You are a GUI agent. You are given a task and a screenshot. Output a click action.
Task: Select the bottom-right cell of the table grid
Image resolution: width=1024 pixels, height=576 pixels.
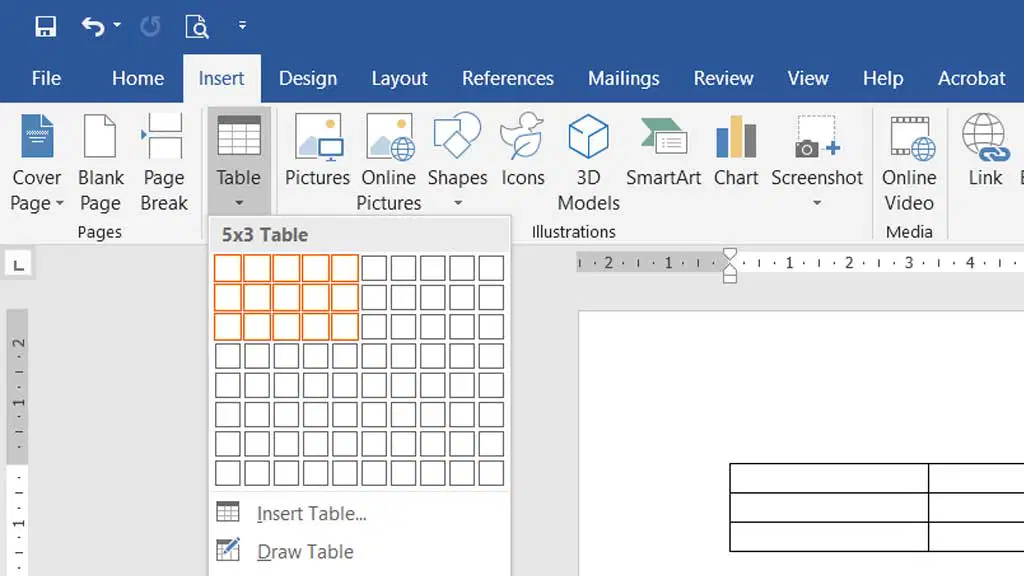[491, 473]
